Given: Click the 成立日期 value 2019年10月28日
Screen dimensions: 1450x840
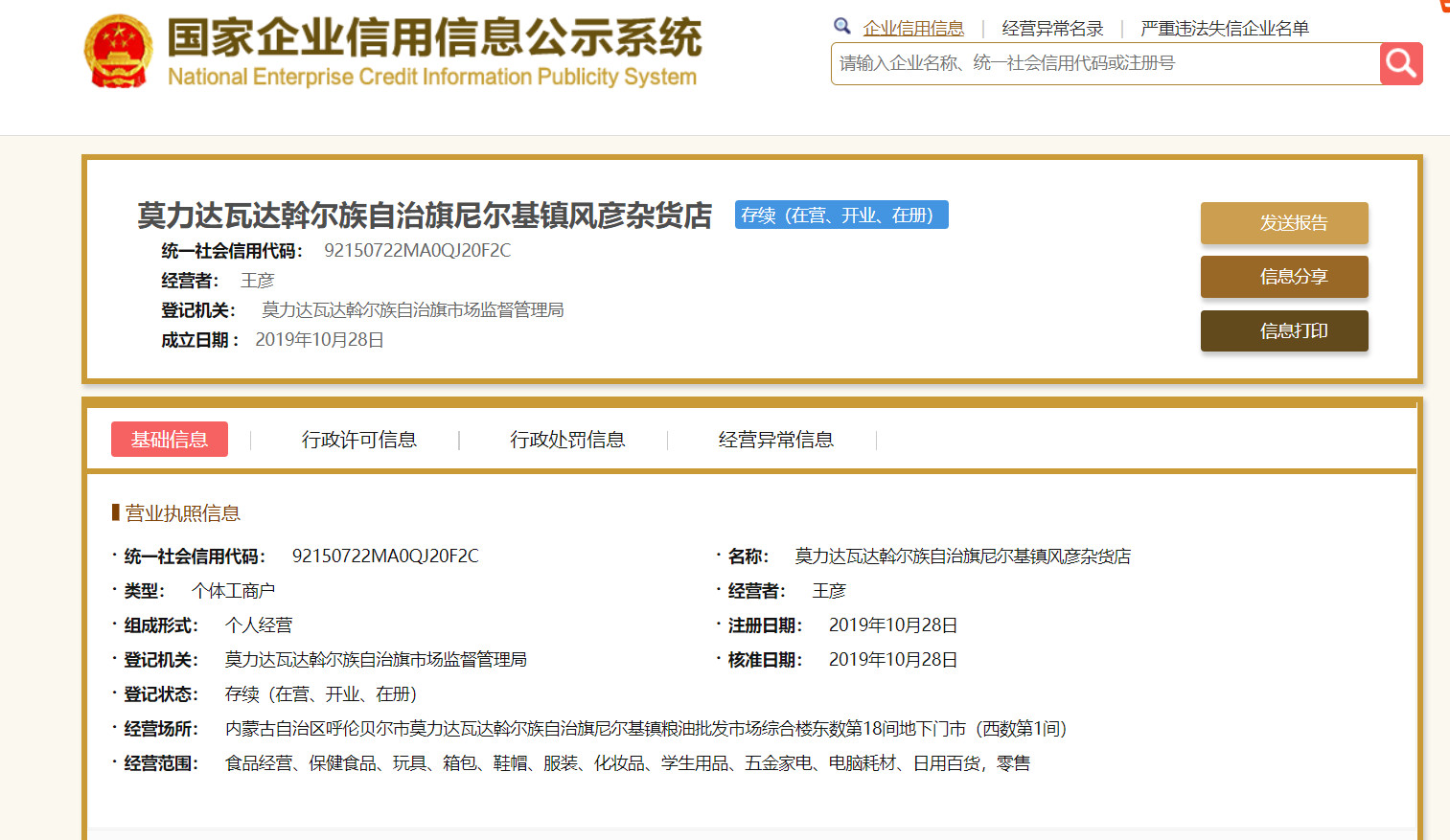Looking at the screenshot, I should pos(319,340).
